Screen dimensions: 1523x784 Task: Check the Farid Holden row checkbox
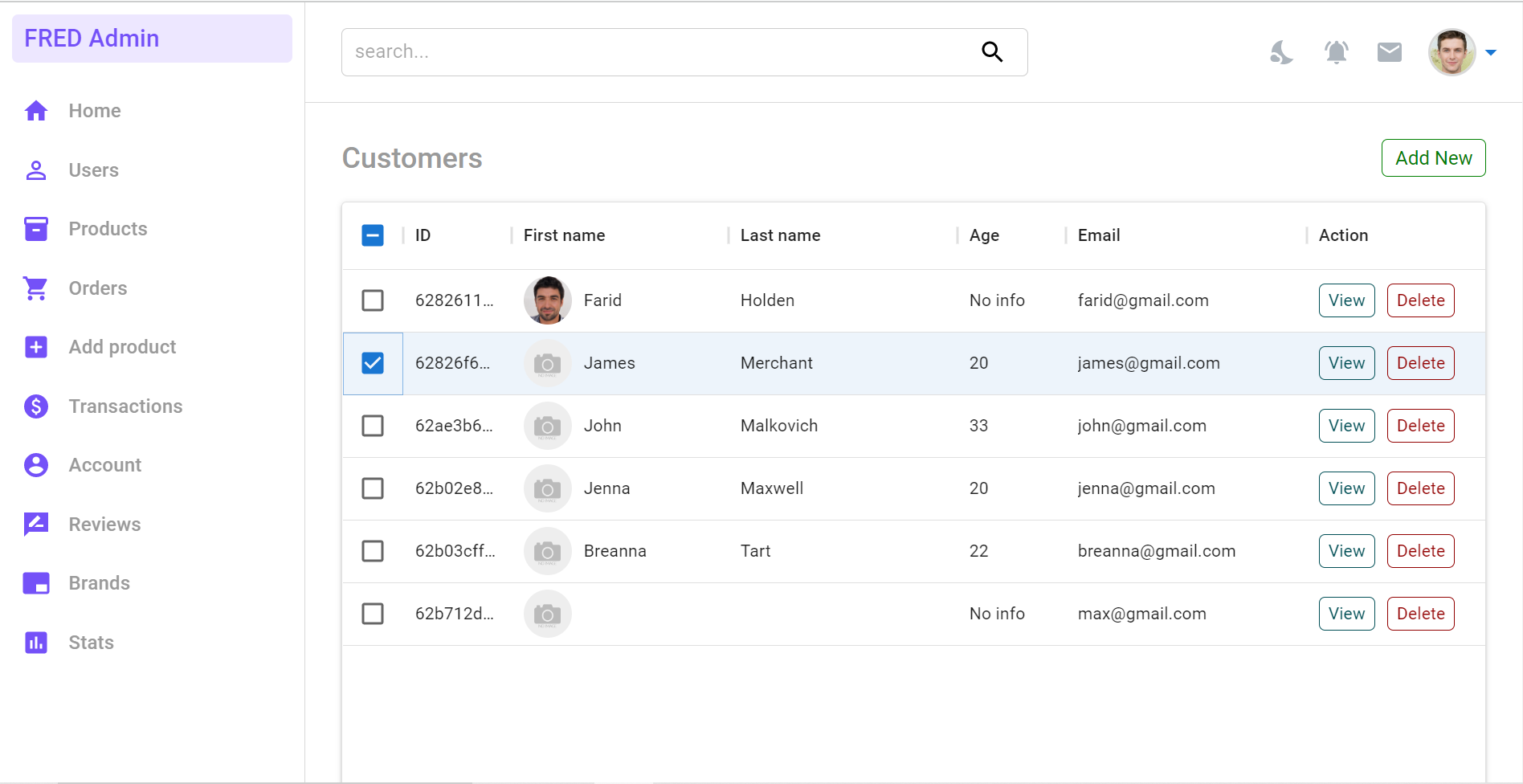373,300
